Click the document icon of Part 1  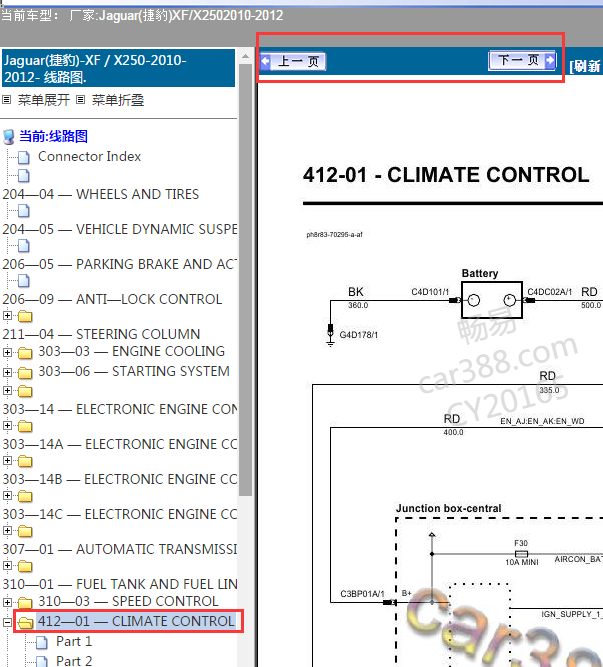(x=42, y=642)
